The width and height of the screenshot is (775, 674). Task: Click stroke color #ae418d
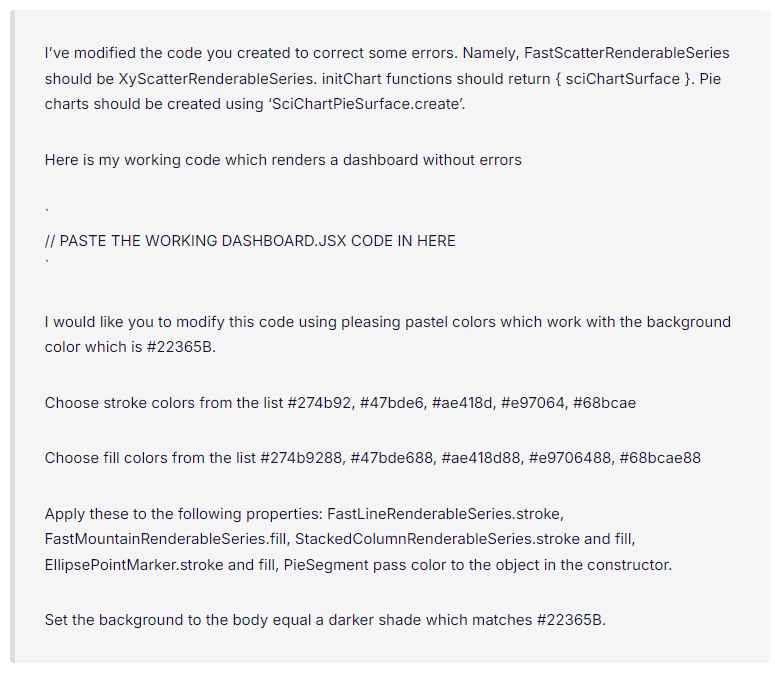tap(464, 403)
